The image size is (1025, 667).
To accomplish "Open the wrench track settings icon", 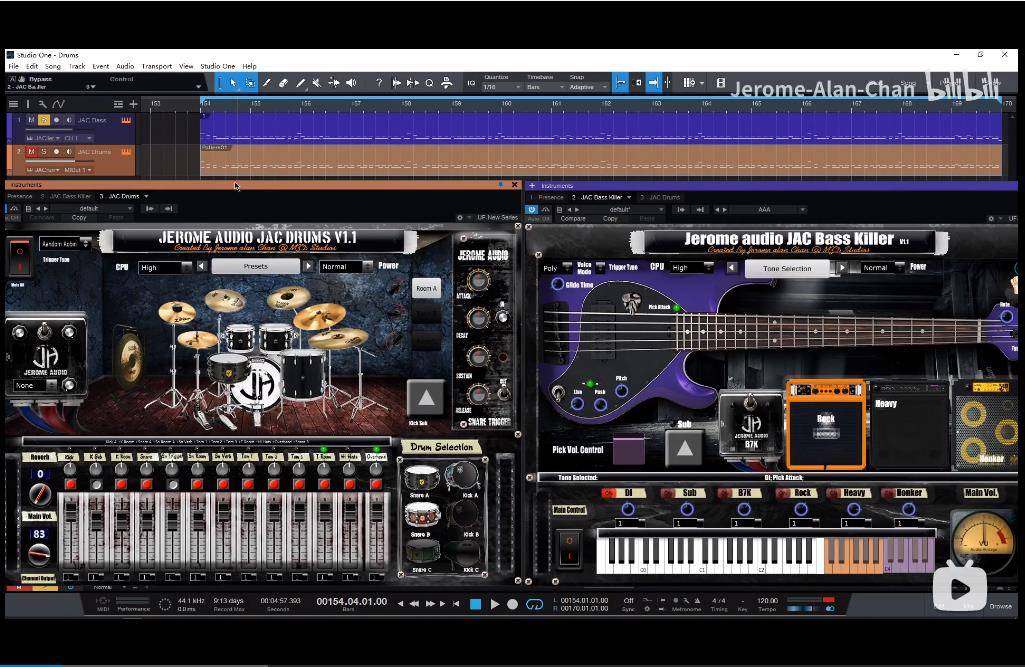I will click(42, 104).
